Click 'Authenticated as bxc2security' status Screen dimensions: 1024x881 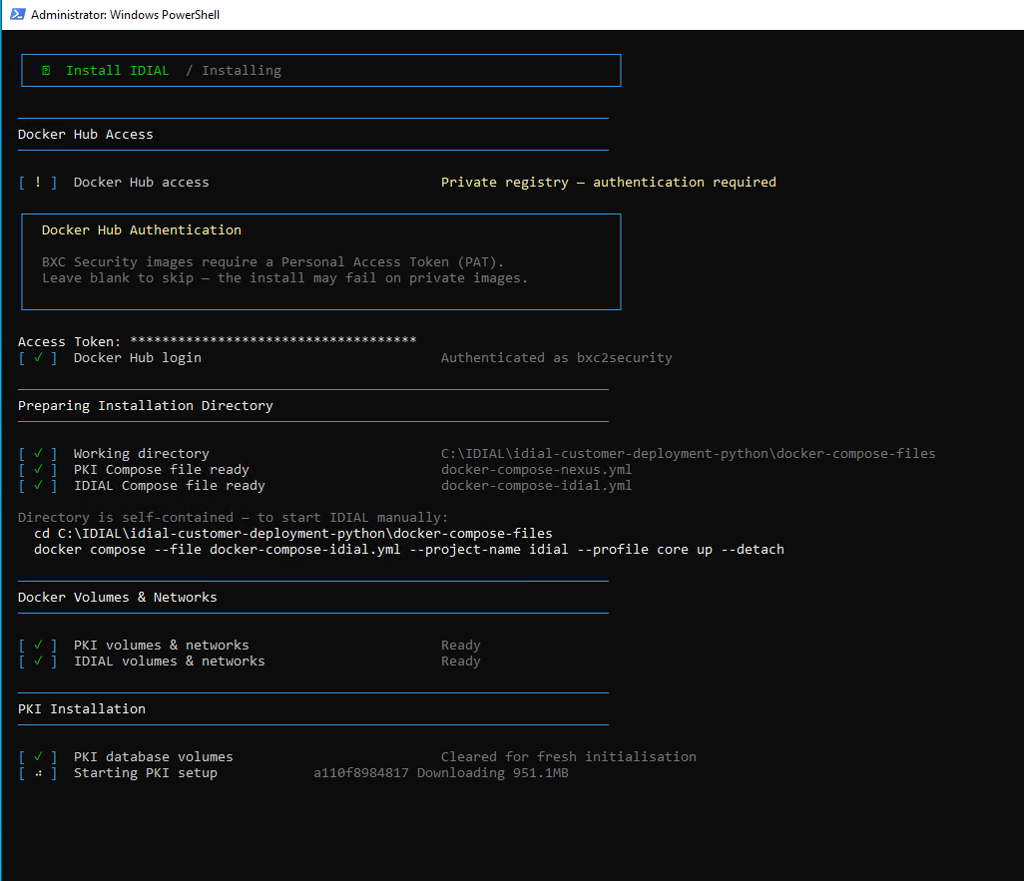tap(556, 358)
